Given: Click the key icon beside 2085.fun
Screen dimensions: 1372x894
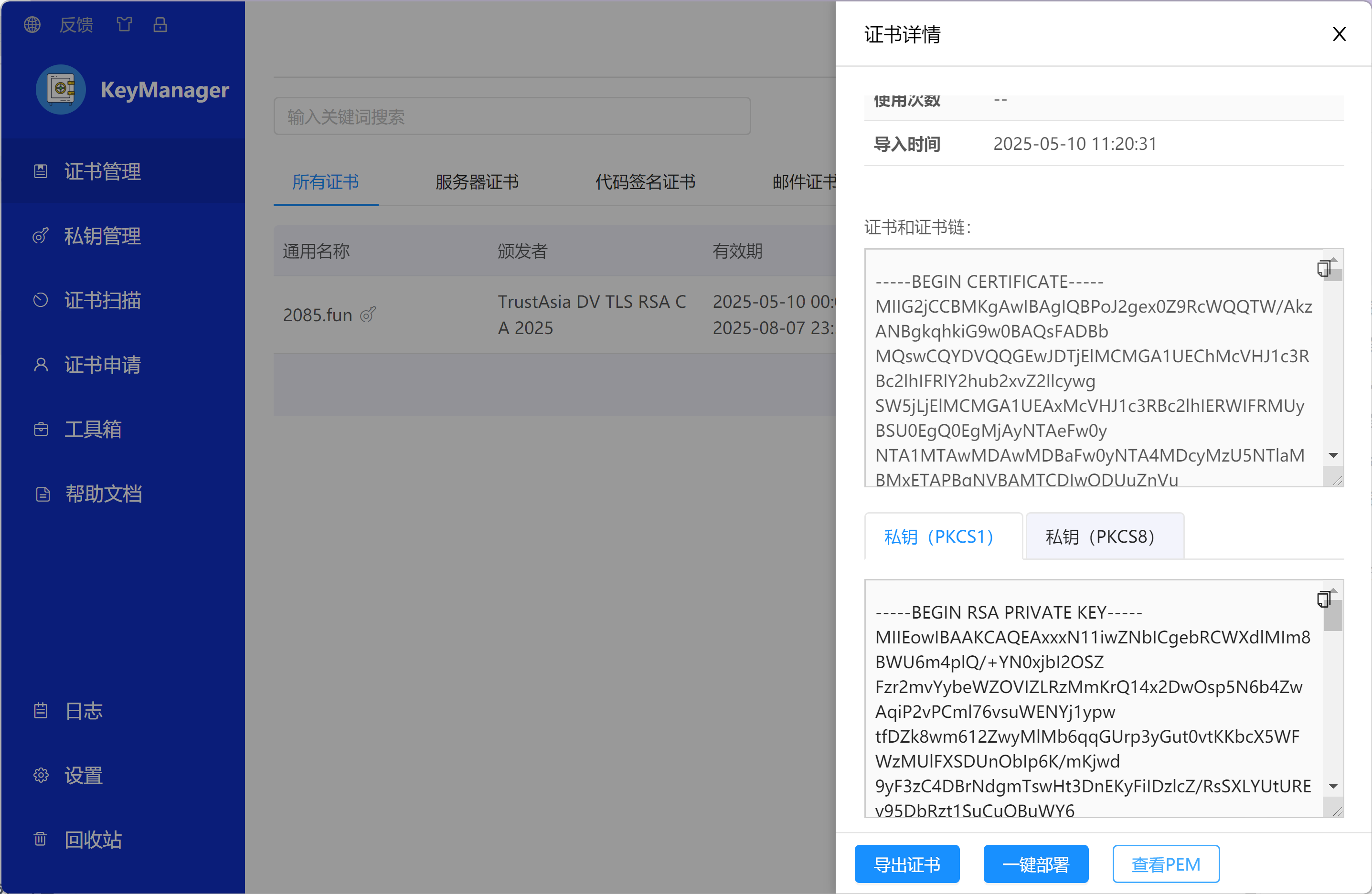Looking at the screenshot, I should pyautogui.click(x=368, y=315).
